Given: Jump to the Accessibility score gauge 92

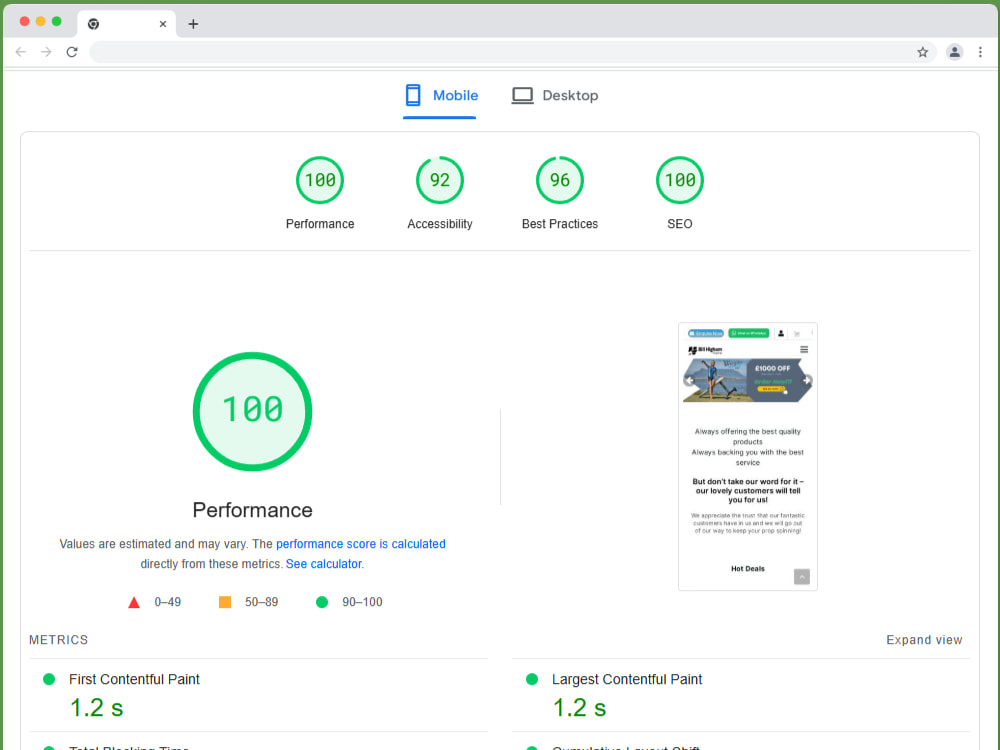Looking at the screenshot, I should [x=440, y=180].
